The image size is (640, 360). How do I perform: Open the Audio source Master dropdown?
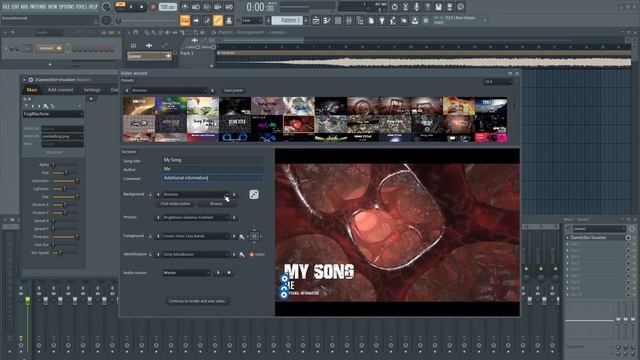[x=187, y=273]
